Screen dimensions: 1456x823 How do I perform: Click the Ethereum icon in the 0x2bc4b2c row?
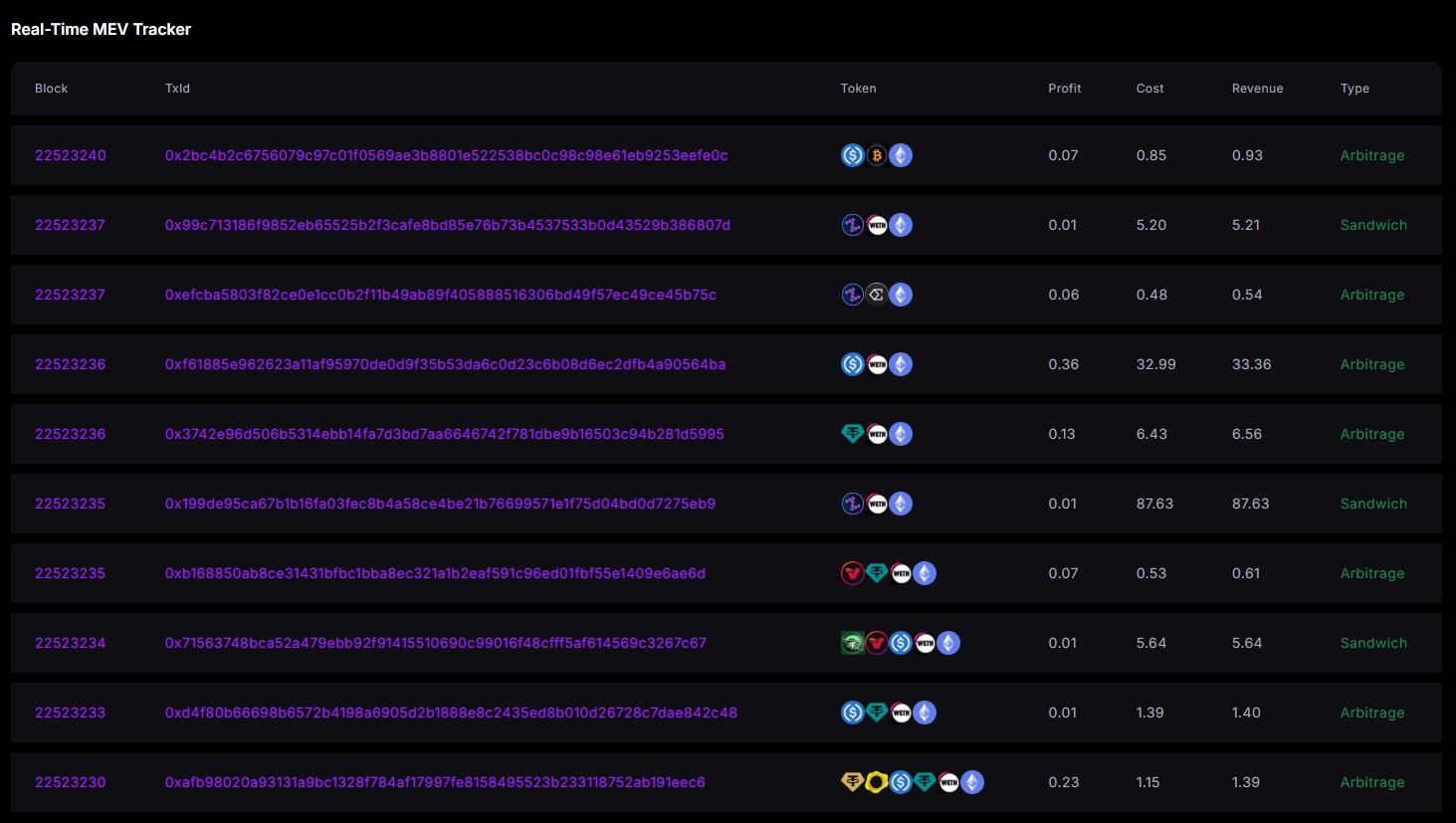tap(901, 155)
